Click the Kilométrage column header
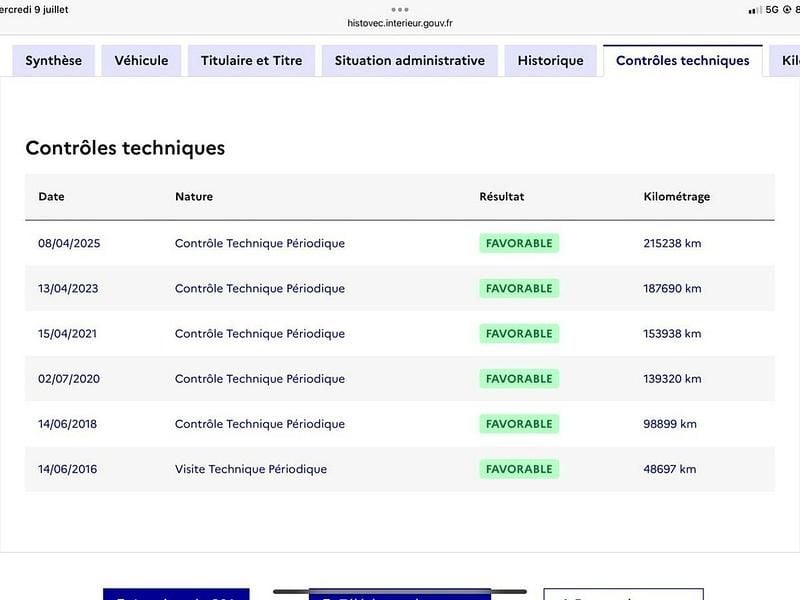 click(676, 197)
